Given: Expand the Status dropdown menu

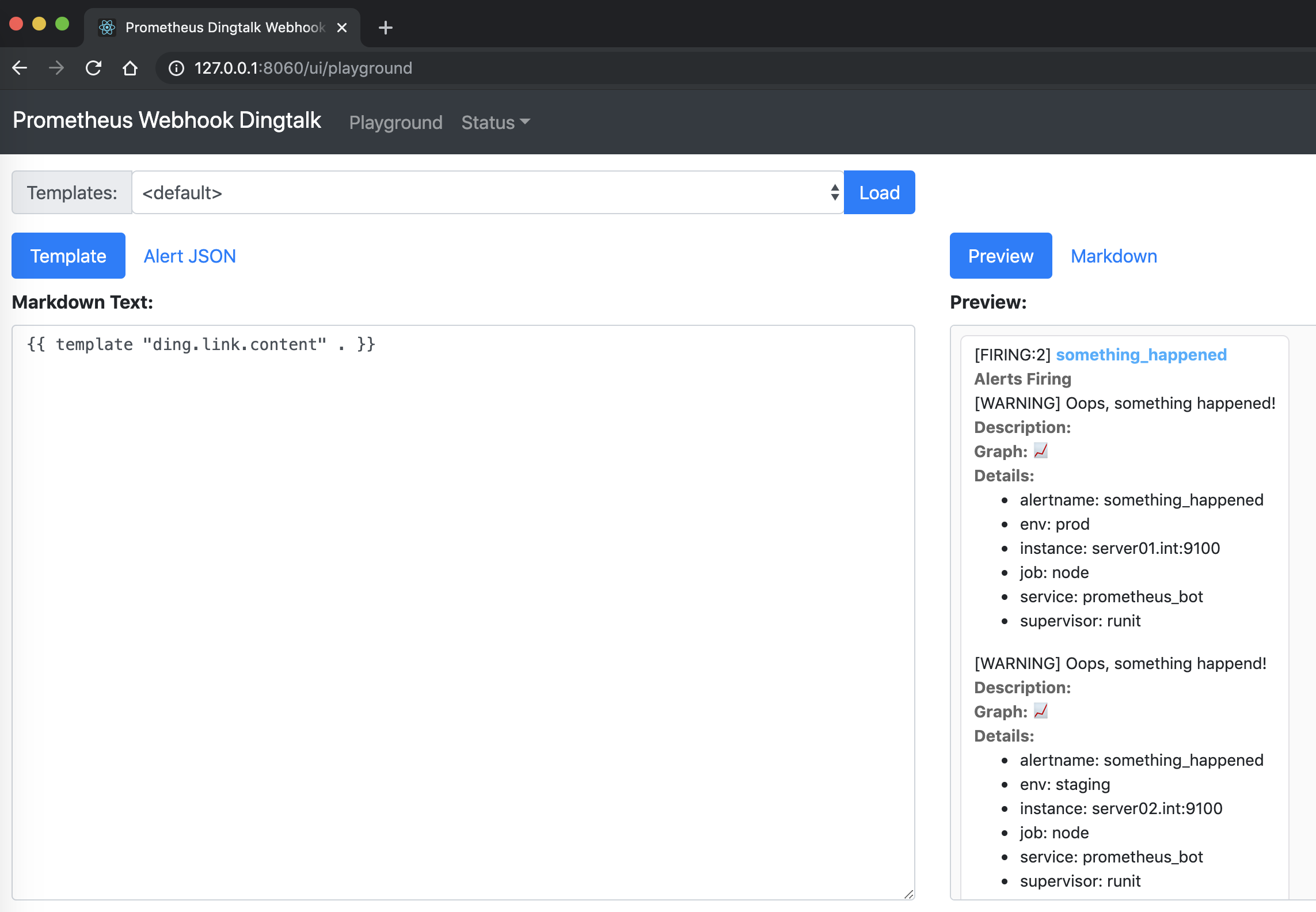Looking at the screenshot, I should coord(496,122).
